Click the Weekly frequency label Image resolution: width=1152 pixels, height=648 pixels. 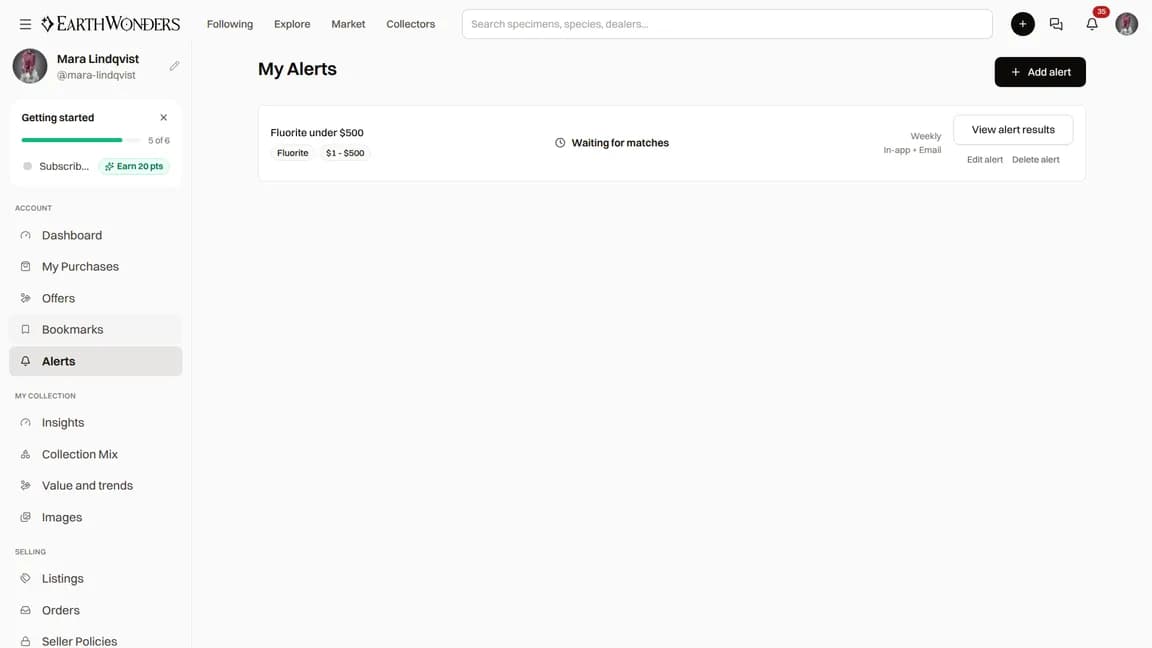point(925,136)
